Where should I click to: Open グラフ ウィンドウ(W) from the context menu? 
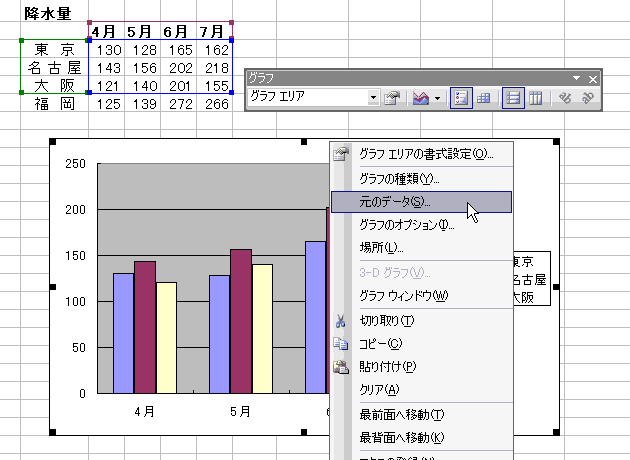(421, 296)
